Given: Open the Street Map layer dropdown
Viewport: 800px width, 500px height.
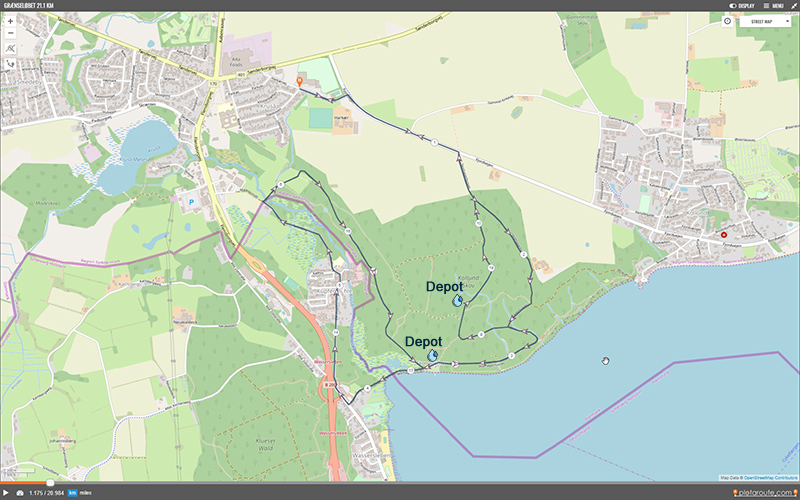Looking at the screenshot, I should [x=763, y=20].
